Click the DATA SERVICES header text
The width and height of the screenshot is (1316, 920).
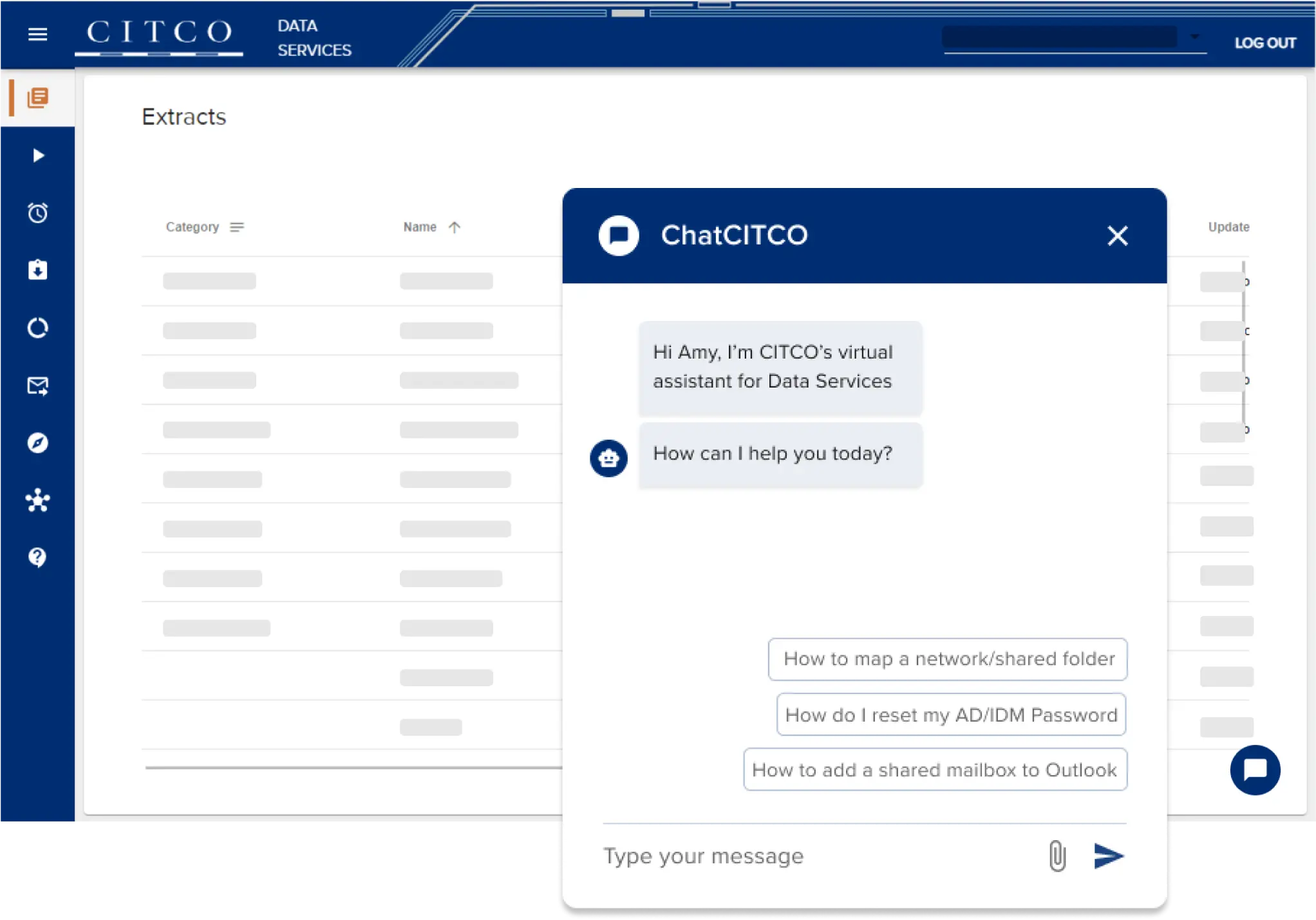[314, 38]
